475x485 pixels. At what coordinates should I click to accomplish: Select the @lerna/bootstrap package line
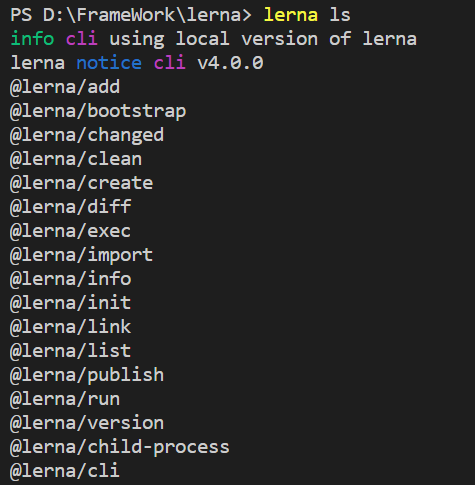98,111
